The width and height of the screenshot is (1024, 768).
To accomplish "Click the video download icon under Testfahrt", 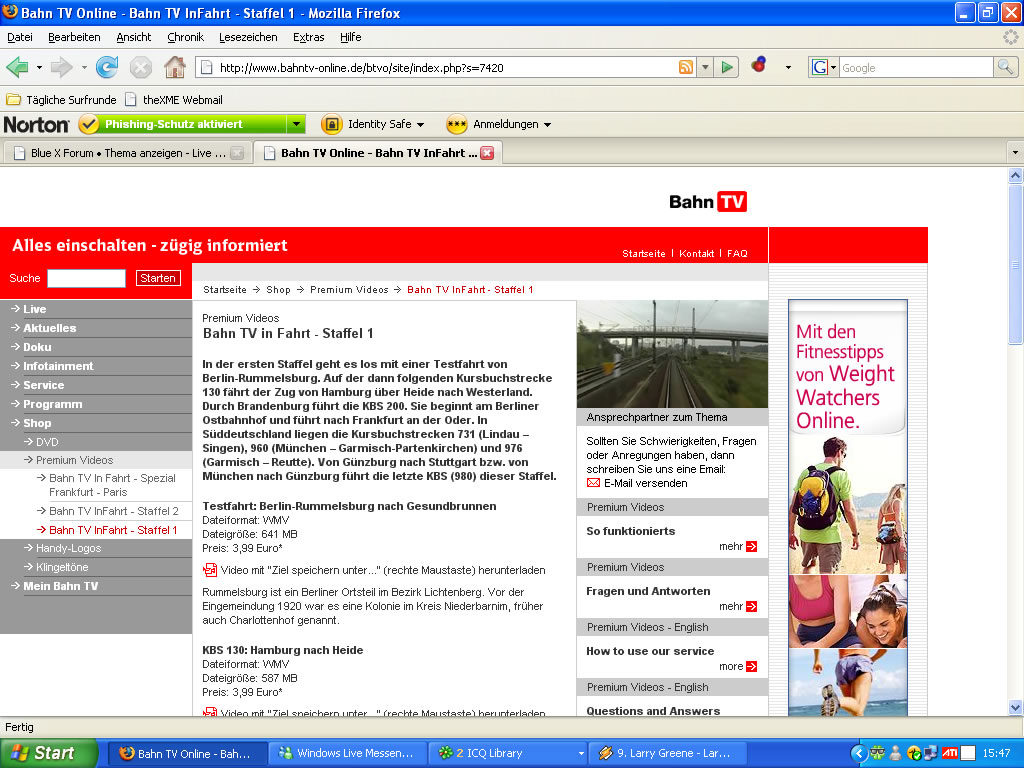I will click(x=210, y=570).
